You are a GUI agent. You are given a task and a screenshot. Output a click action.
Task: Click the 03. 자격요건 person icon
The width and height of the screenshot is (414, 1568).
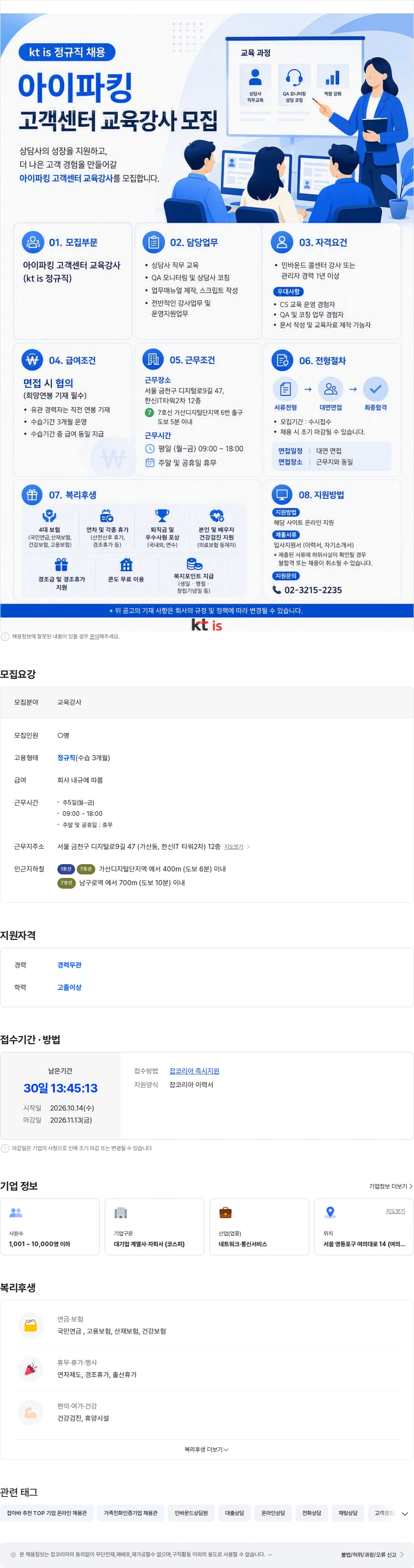(x=282, y=242)
